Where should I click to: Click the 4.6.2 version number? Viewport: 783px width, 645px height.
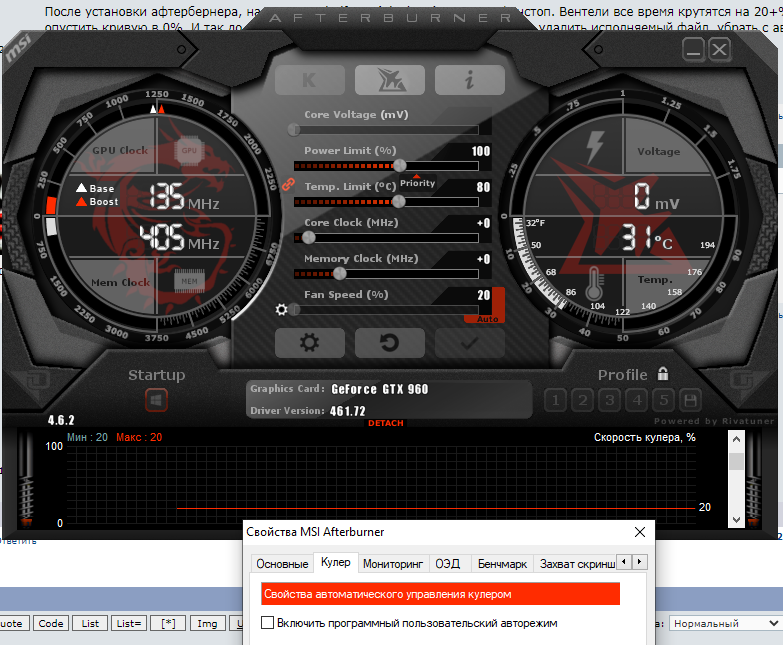tap(61, 420)
